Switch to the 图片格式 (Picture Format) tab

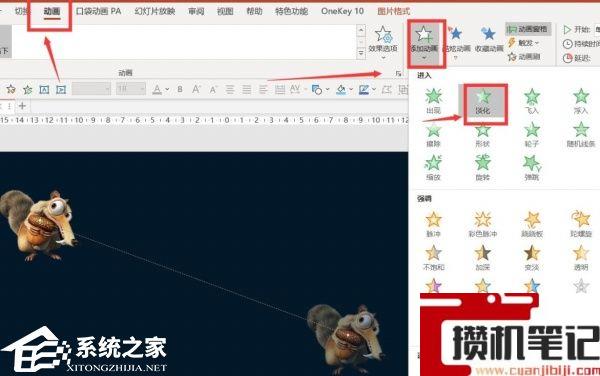click(x=393, y=11)
